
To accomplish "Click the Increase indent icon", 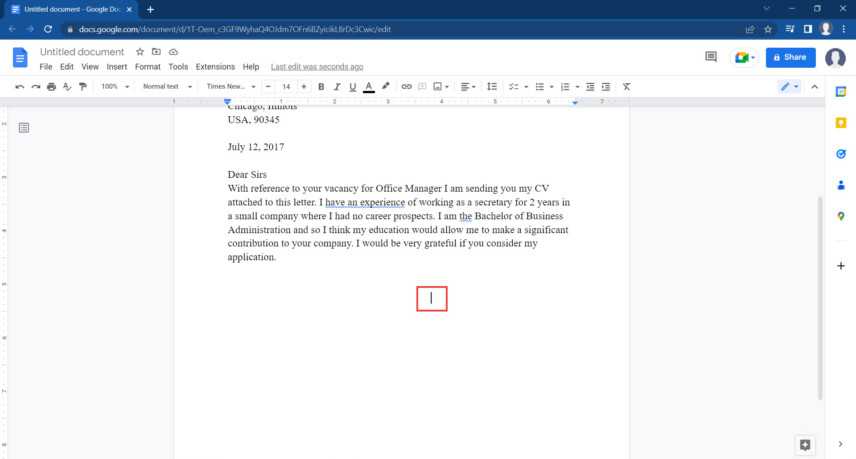I will point(606,87).
